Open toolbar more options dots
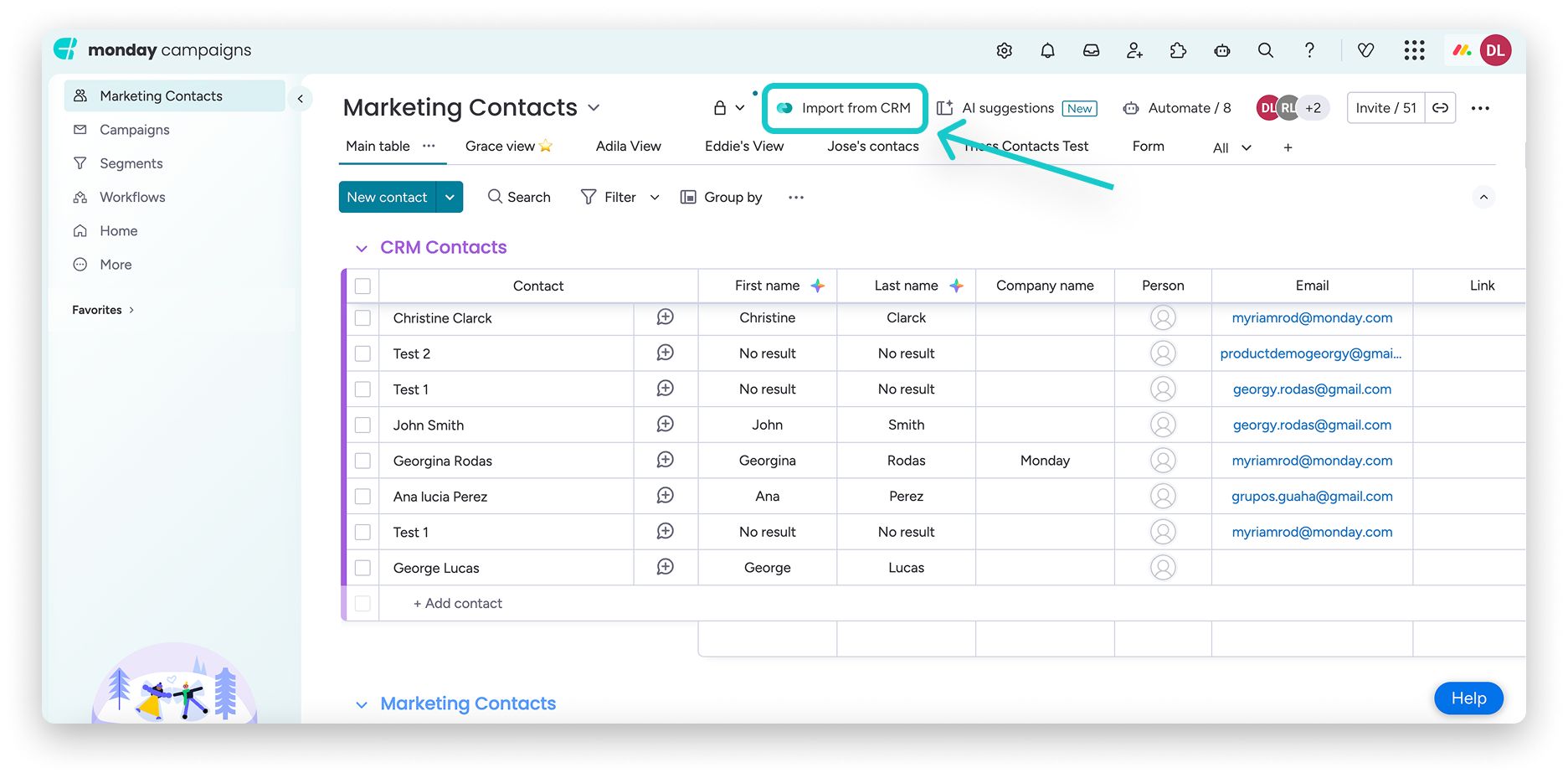 pos(795,198)
